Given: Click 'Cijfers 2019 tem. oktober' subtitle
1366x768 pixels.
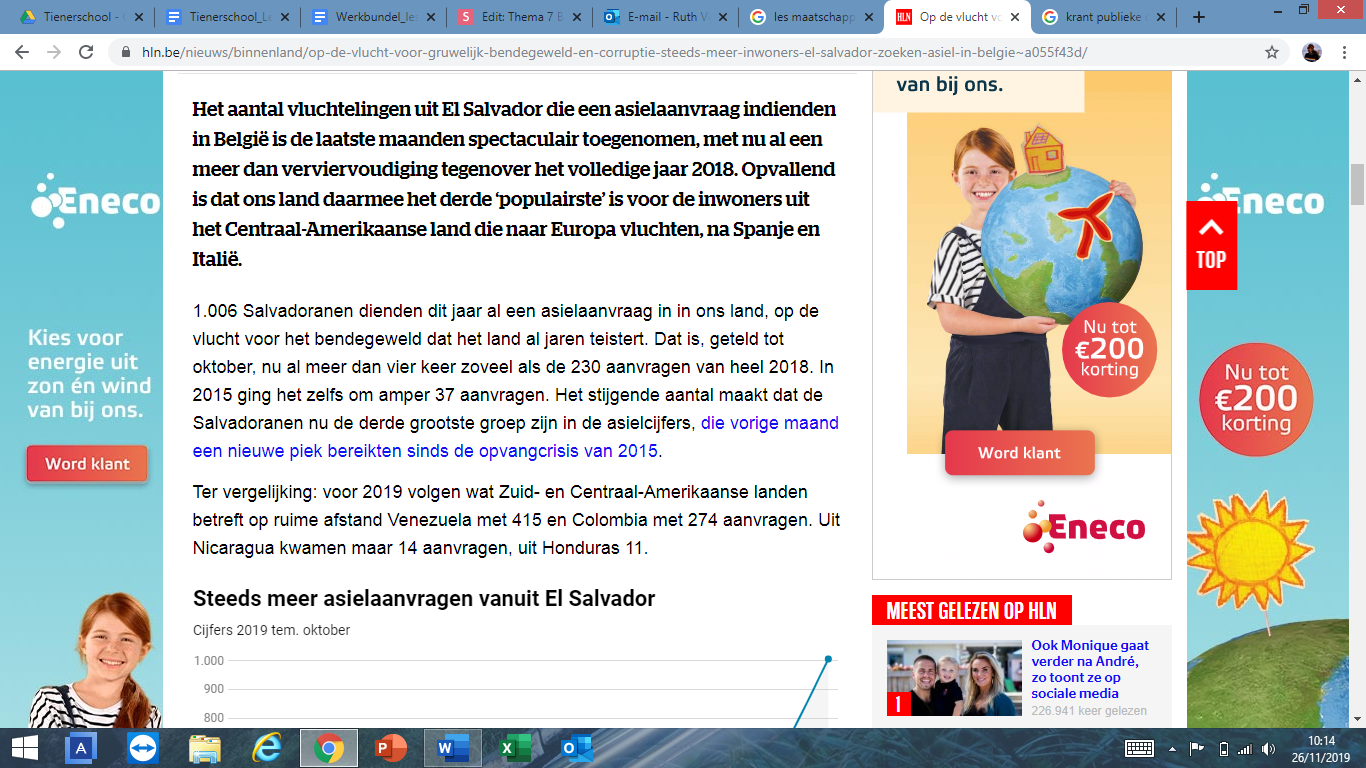Looking at the screenshot, I should [272, 630].
